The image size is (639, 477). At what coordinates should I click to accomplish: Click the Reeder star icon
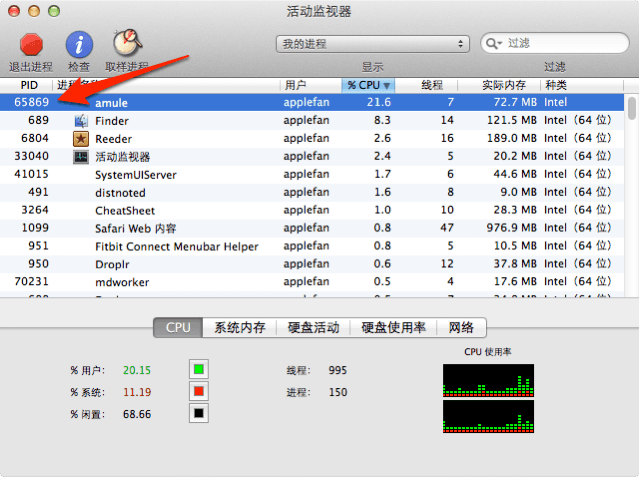(81, 139)
